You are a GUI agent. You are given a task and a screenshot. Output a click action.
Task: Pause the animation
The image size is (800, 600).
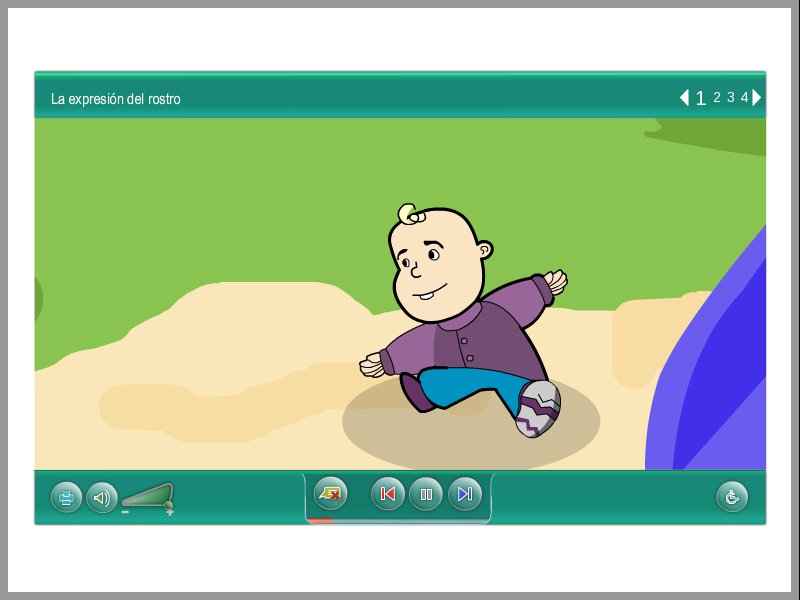(x=426, y=494)
